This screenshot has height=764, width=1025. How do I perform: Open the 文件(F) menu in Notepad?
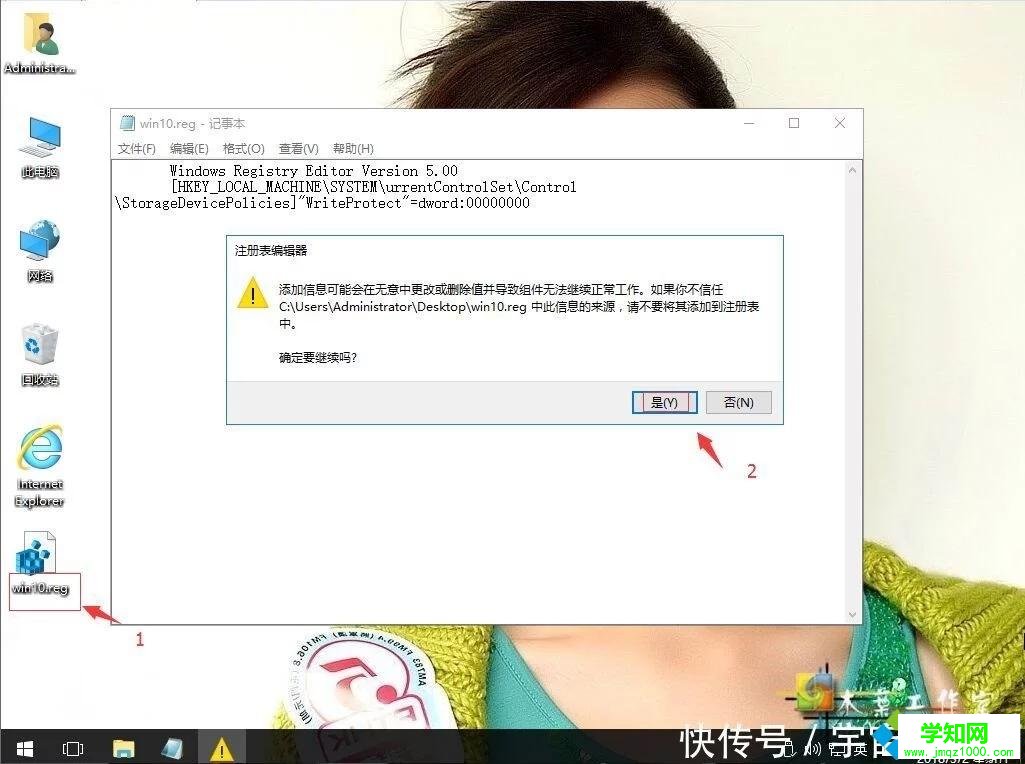[x=136, y=148]
